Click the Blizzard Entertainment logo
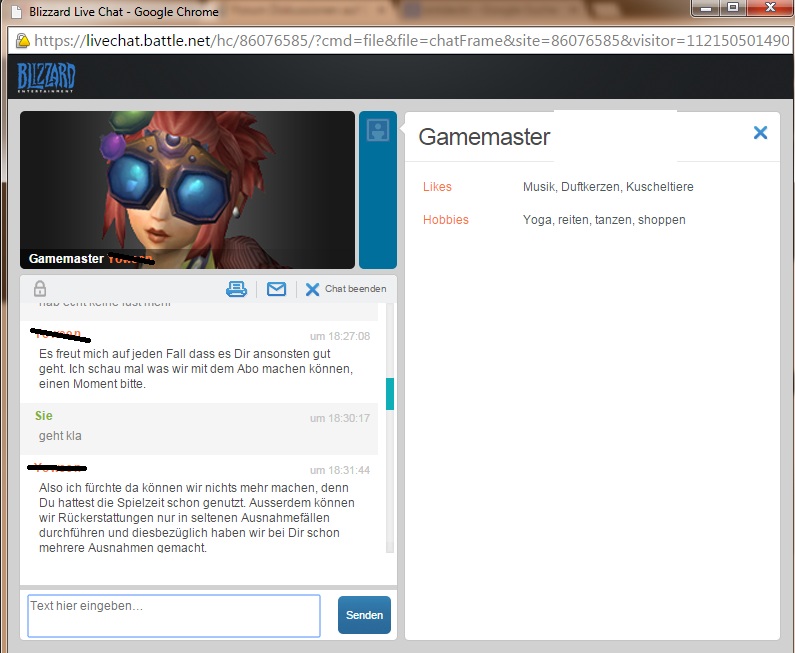 point(46,78)
